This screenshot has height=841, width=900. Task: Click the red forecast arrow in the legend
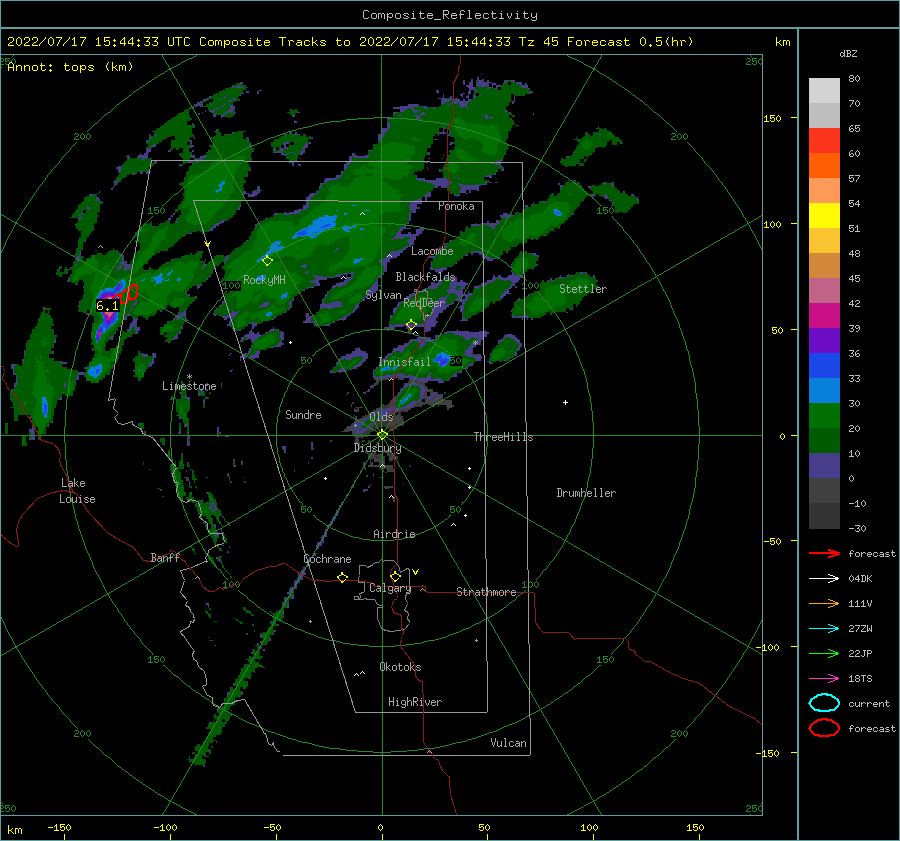pyautogui.click(x=824, y=553)
